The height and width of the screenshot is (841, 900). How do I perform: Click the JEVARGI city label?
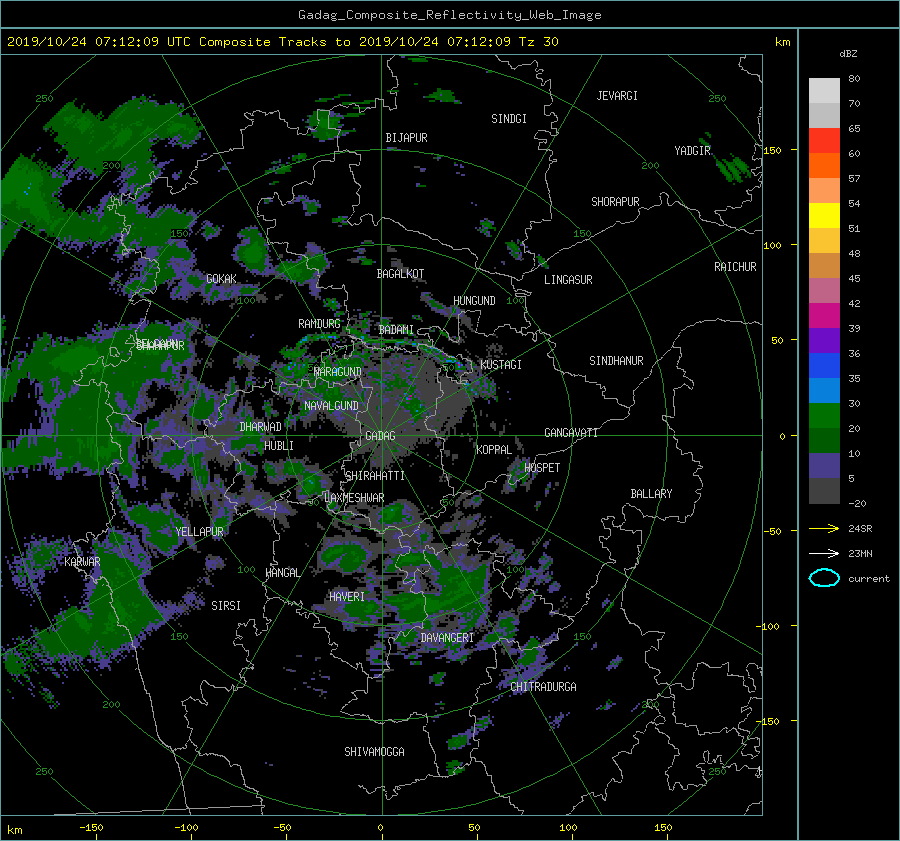coord(617,96)
